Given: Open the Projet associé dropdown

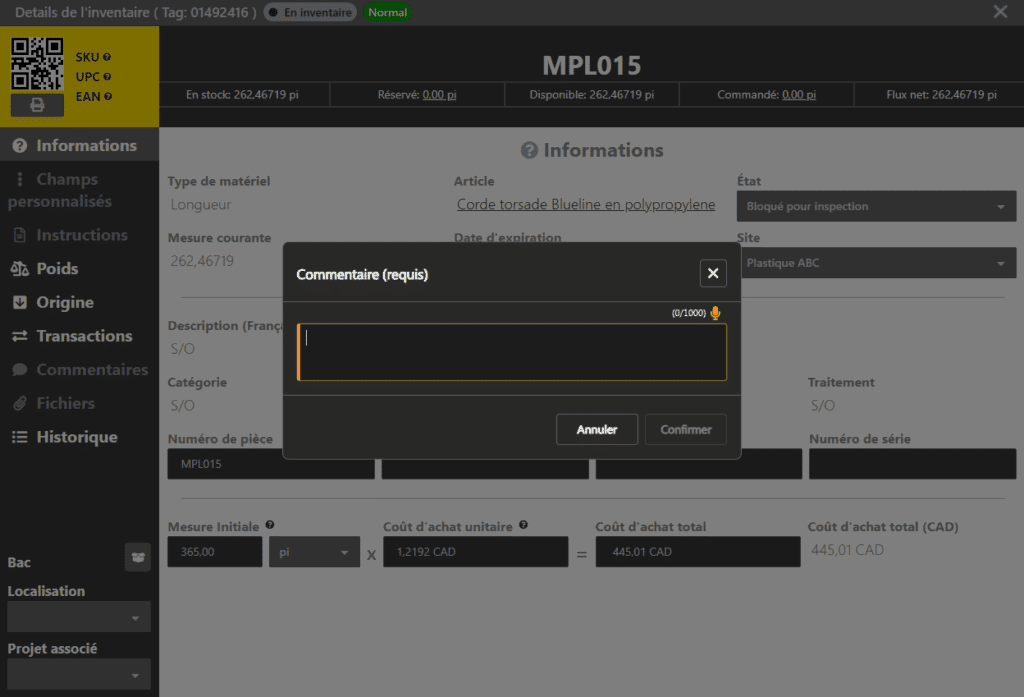Looking at the screenshot, I should 78,674.
